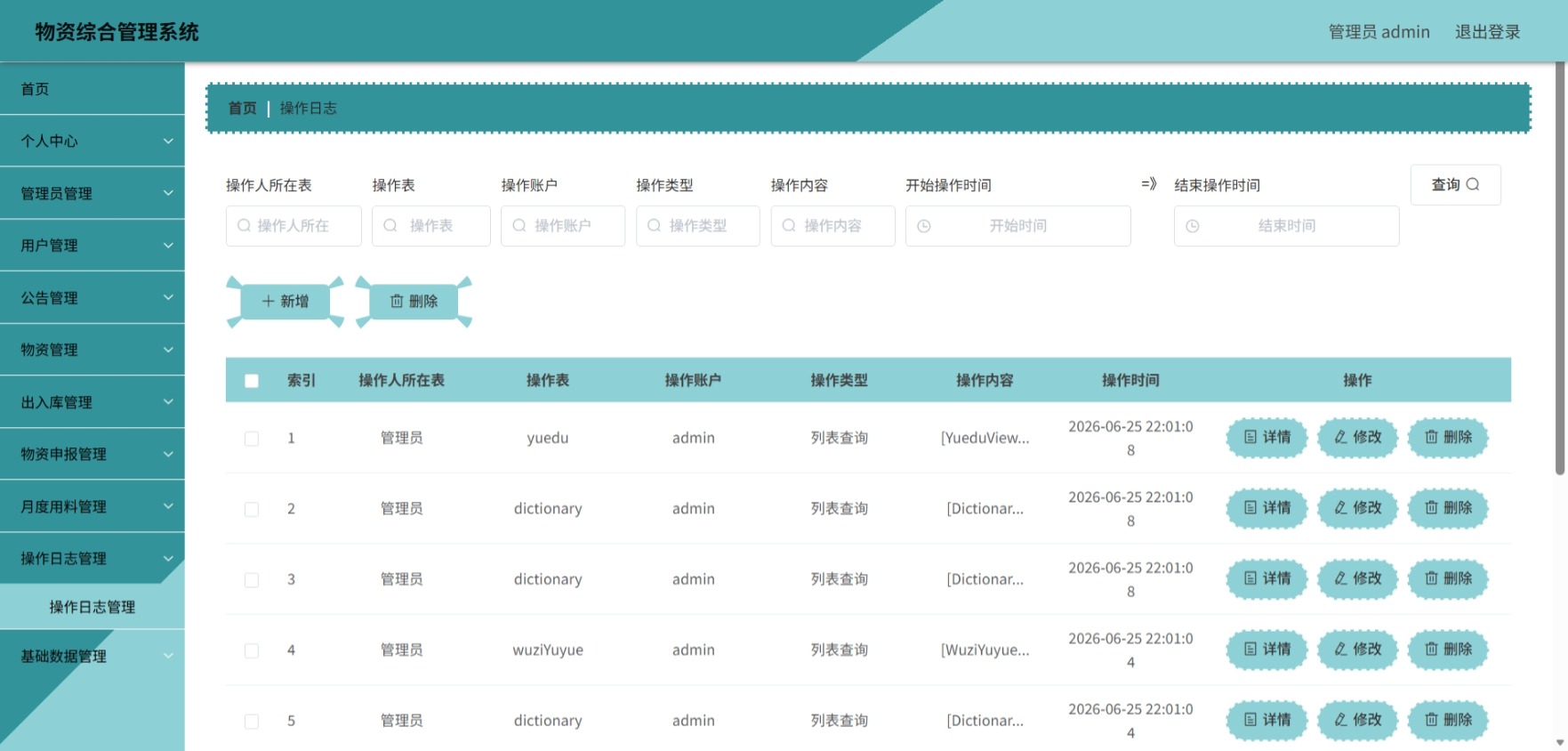Click the 查询 search button
This screenshot has width=1568, height=751.
coord(1455,184)
